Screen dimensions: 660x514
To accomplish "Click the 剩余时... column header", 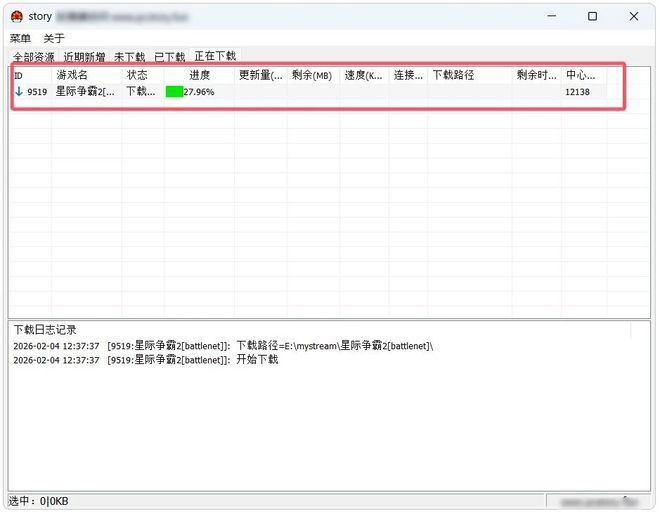I will [x=537, y=75].
